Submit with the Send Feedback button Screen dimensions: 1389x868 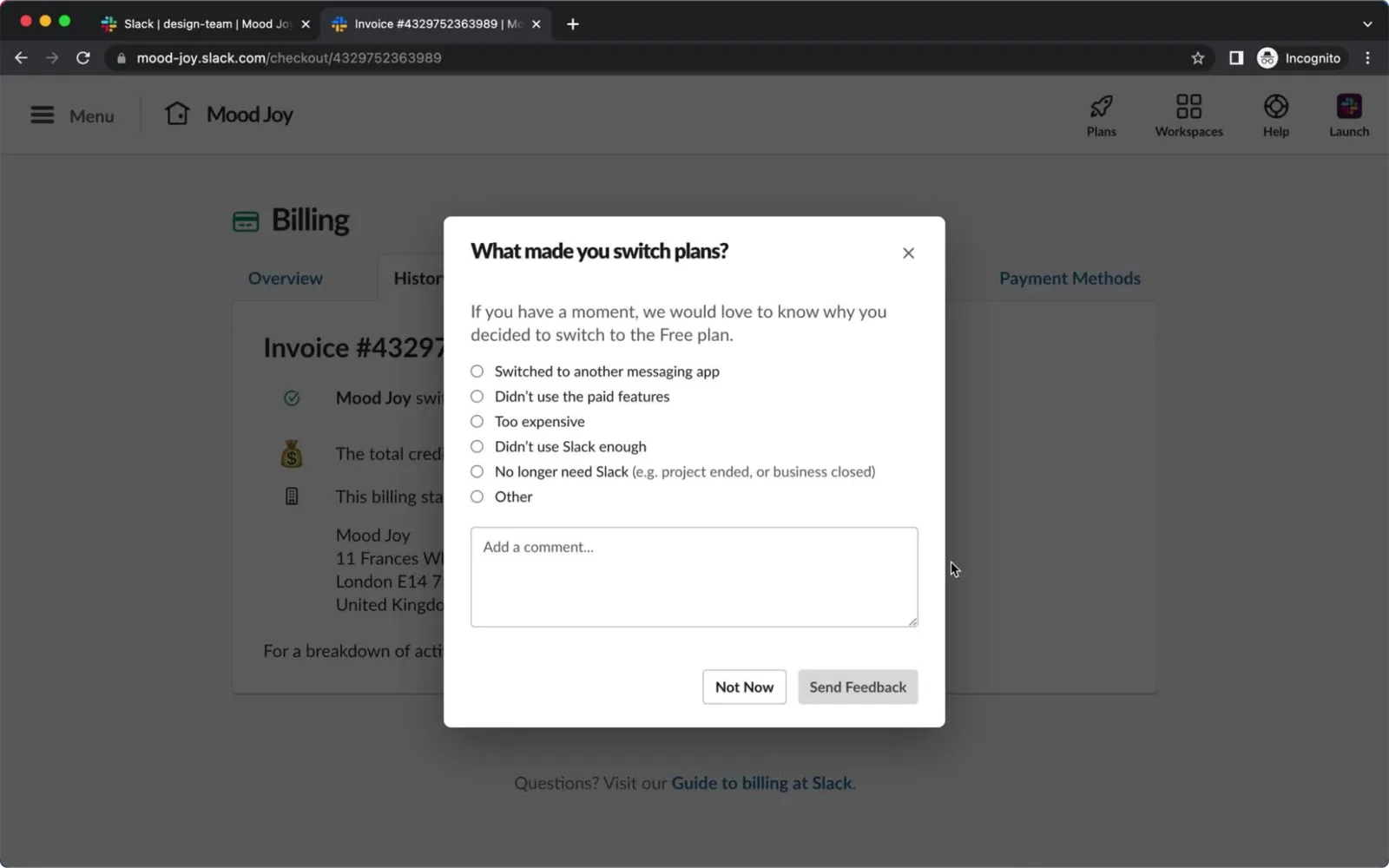click(858, 687)
